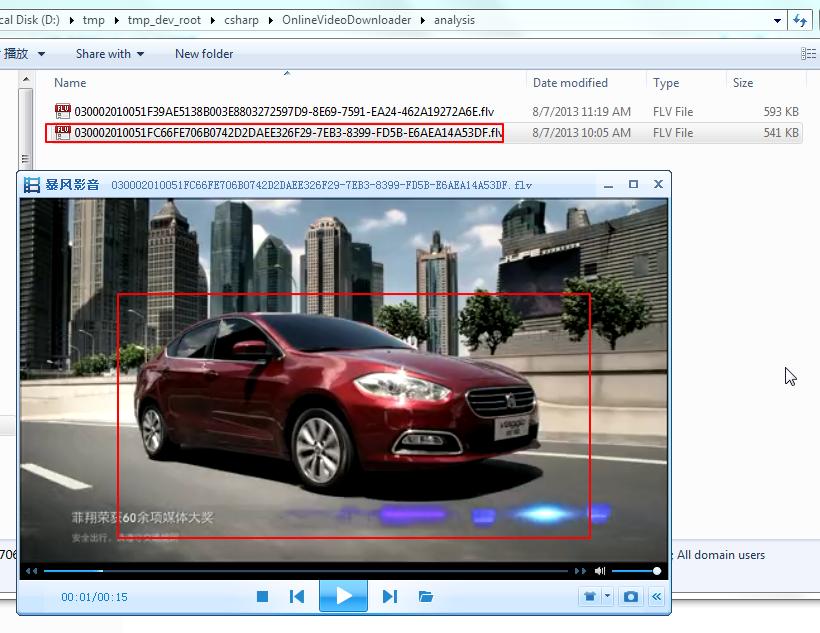This screenshot has width=820, height=633.
Task: Skip to next video in player
Action: (x=390, y=596)
